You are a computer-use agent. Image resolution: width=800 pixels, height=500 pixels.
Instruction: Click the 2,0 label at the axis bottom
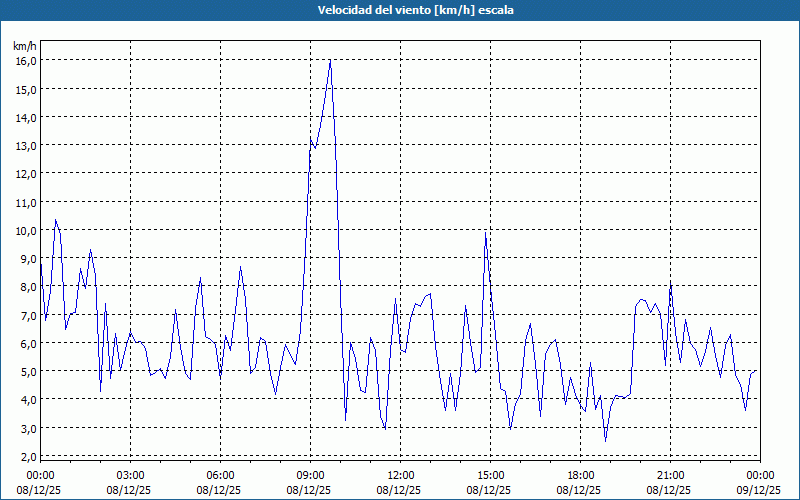(x=25, y=456)
